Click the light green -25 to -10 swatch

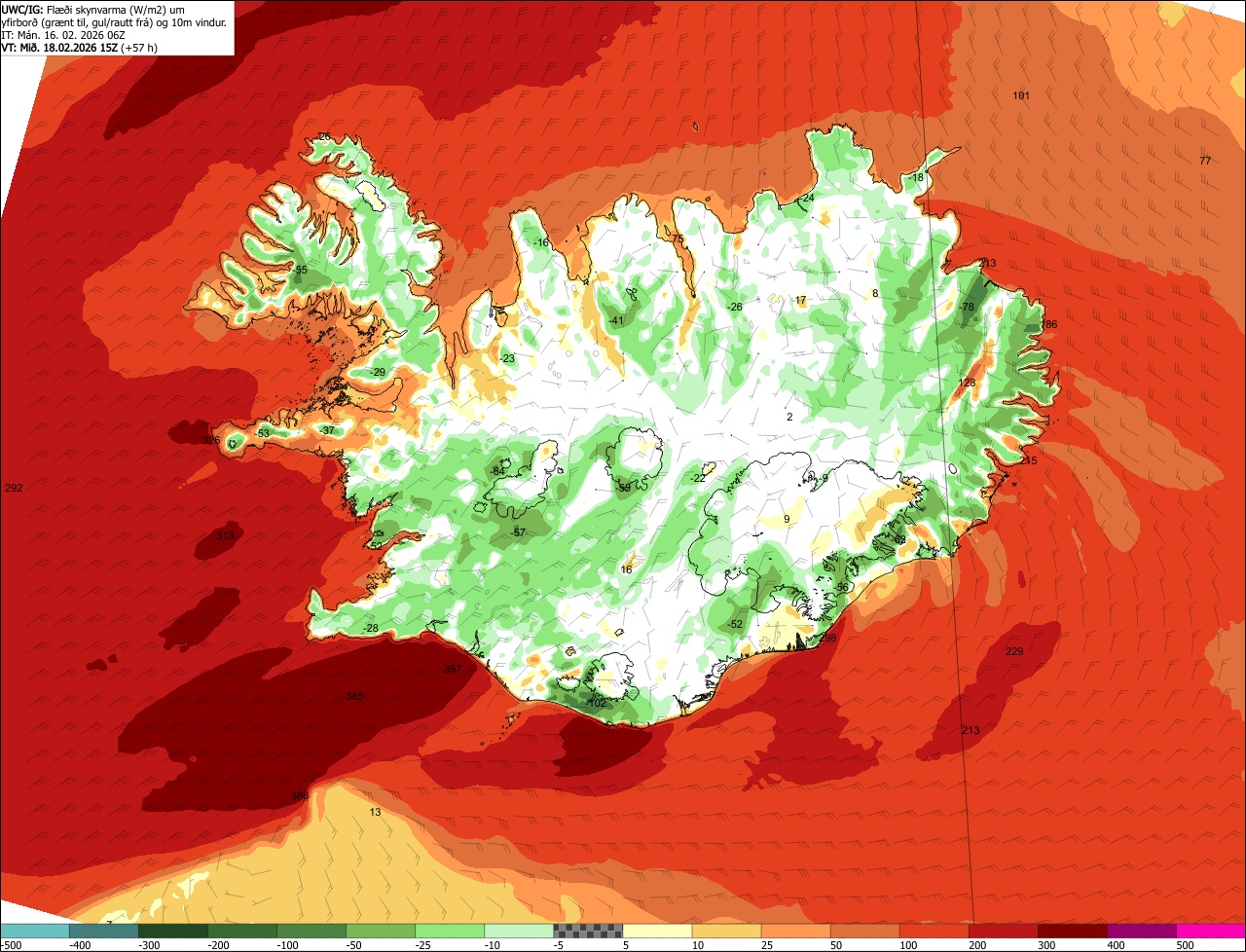pos(450,932)
